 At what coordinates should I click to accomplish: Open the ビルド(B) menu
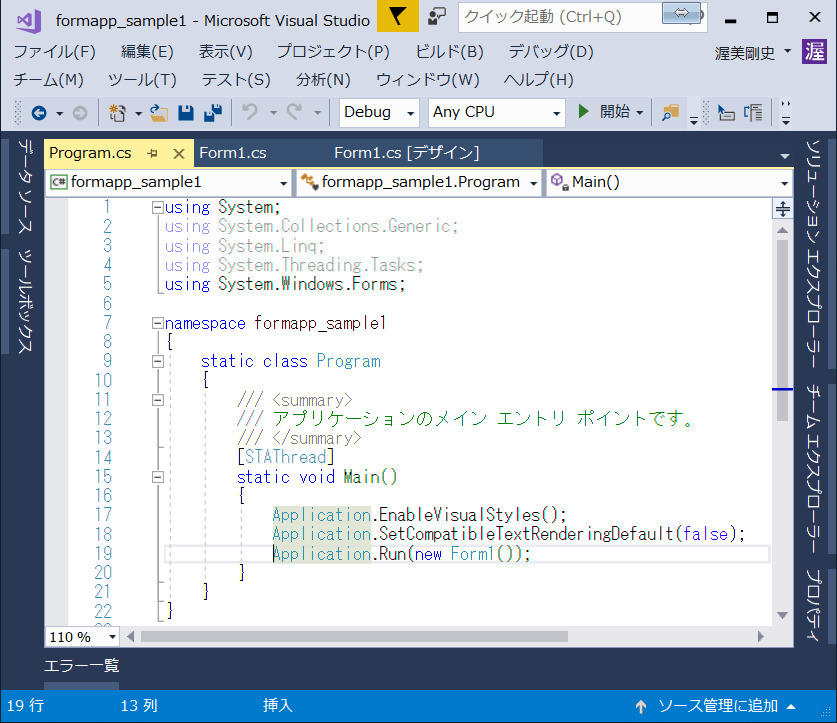pyautogui.click(x=449, y=52)
